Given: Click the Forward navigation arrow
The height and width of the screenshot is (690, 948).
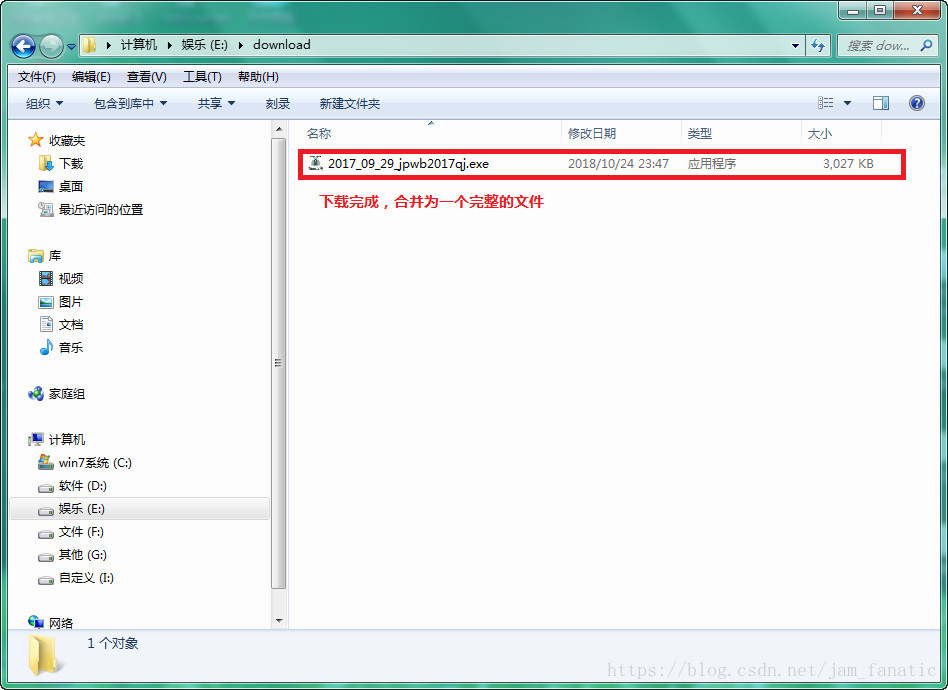Looking at the screenshot, I should pos(51,46).
